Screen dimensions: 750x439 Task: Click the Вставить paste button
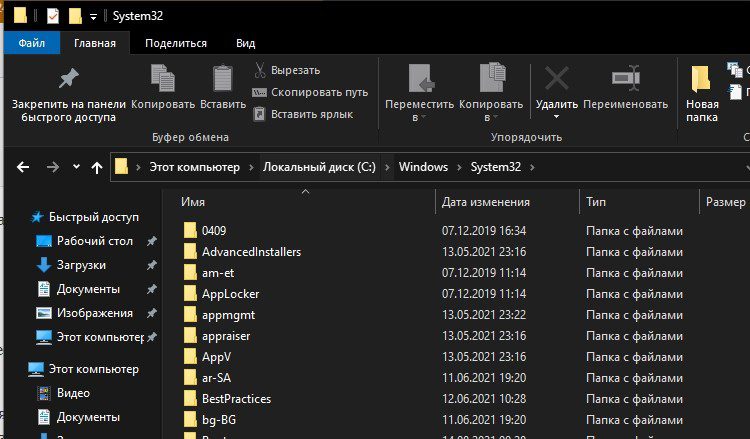click(223, 87)
